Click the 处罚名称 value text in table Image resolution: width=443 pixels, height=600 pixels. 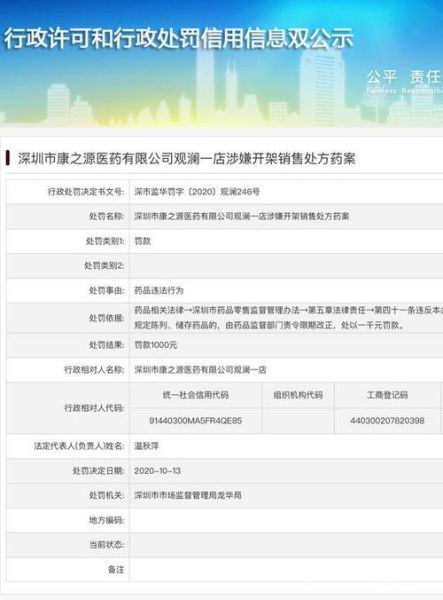click(241, 216)
